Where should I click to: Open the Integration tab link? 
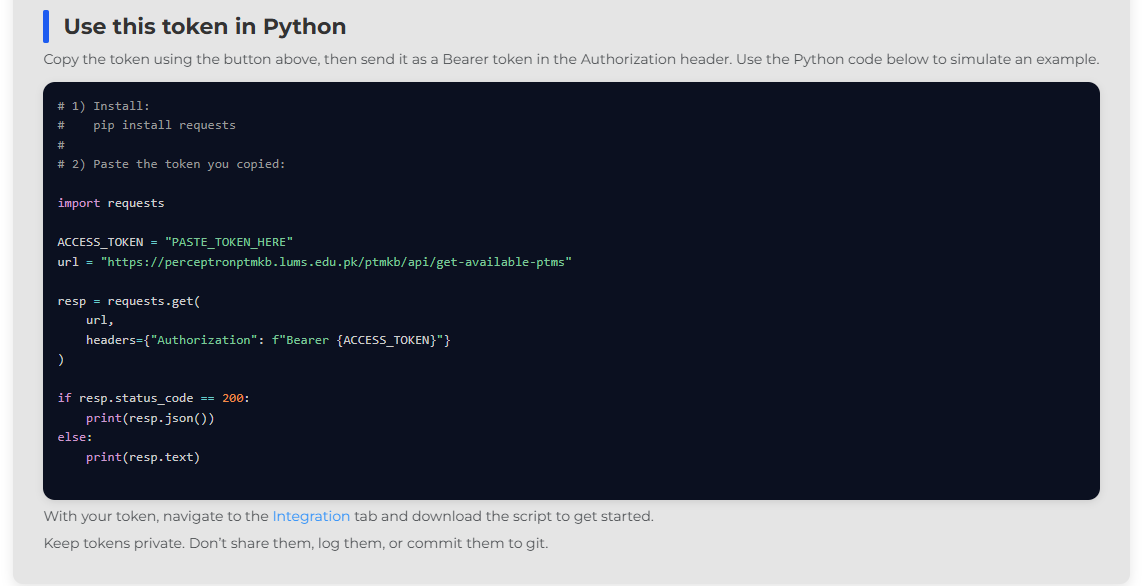tap(311, 517)
